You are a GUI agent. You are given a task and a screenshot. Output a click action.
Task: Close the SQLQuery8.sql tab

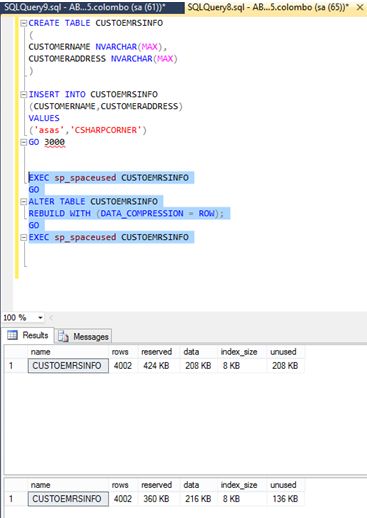click(360, 7)
